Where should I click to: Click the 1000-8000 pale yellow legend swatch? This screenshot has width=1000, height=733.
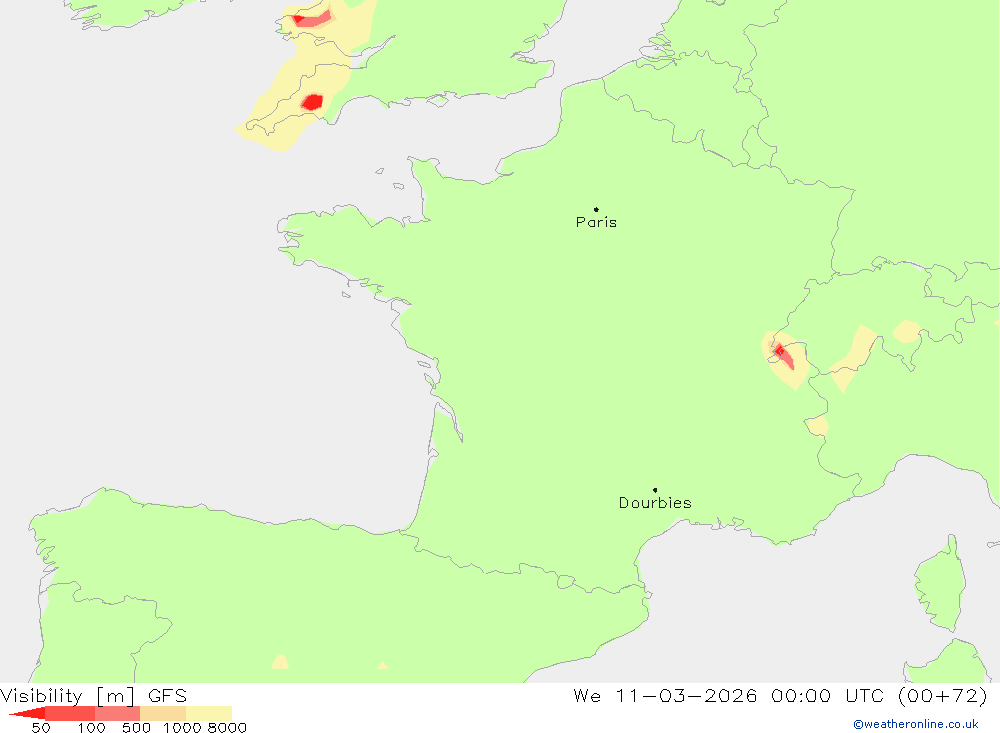coord(209,713)
